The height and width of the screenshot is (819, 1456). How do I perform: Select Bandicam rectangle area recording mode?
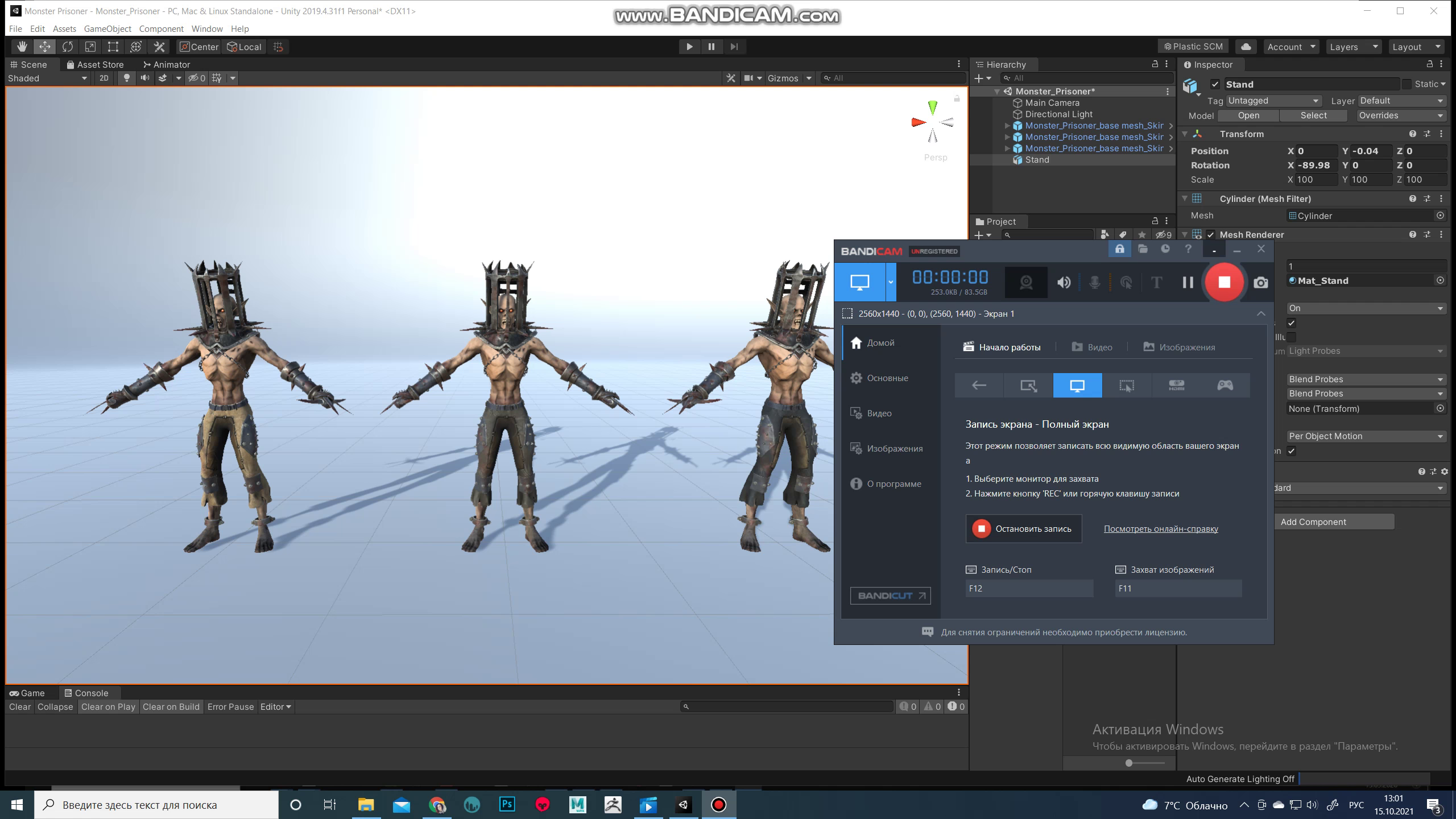[x=1028, y=386]
